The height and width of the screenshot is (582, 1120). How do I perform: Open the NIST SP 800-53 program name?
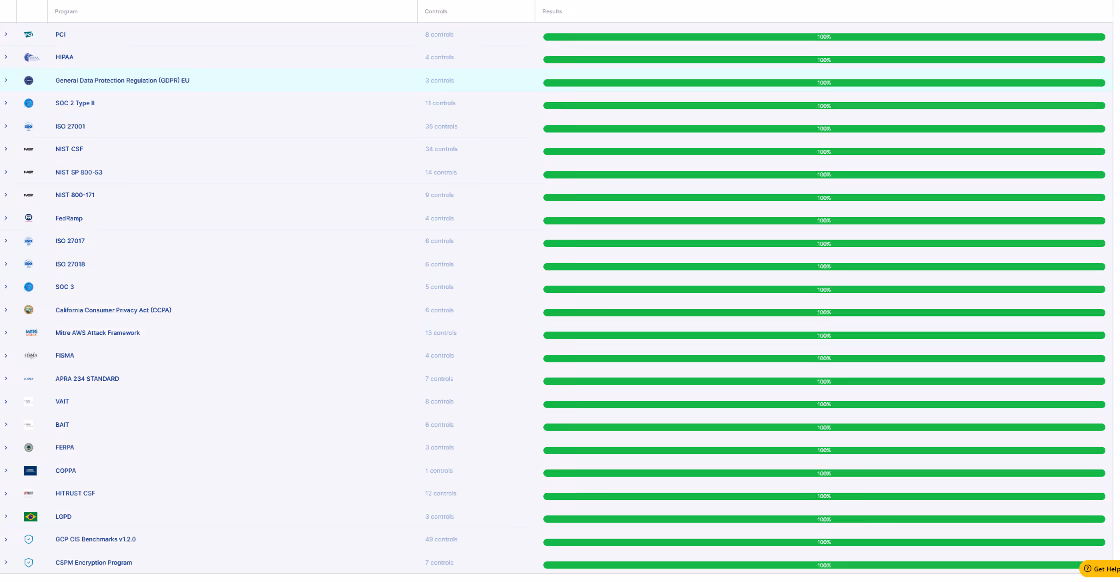[x=79, y=172]
